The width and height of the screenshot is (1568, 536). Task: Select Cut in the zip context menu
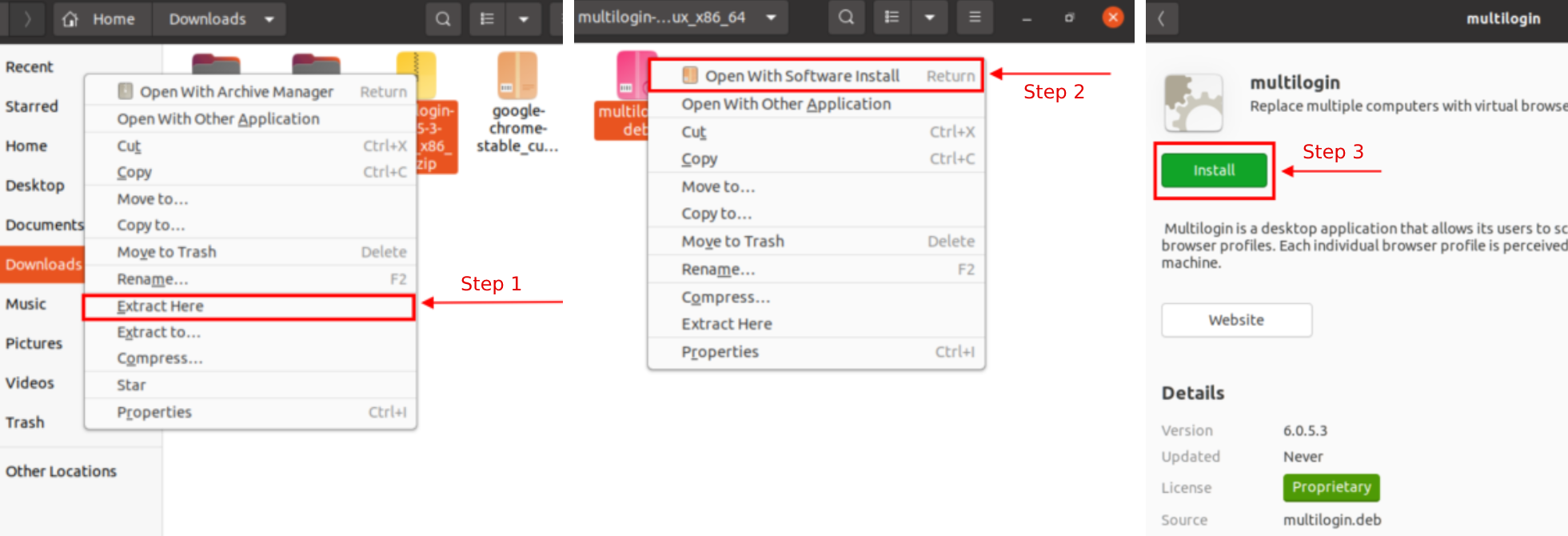click(x=250, y=146)
